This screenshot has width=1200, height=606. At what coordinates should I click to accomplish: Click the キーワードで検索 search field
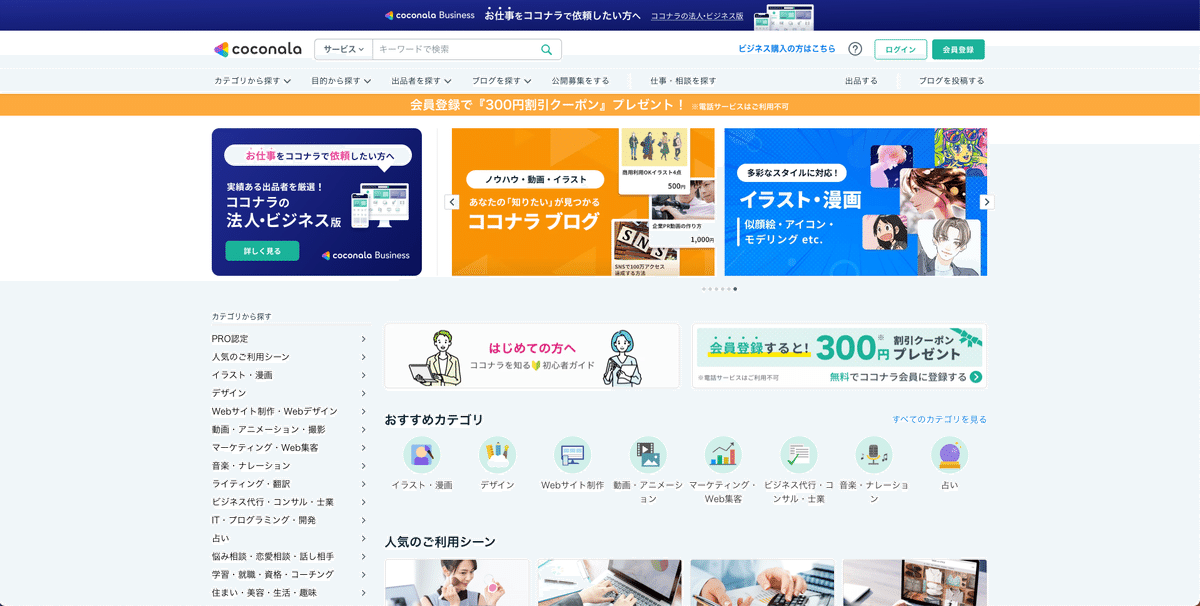pos(455,49)
